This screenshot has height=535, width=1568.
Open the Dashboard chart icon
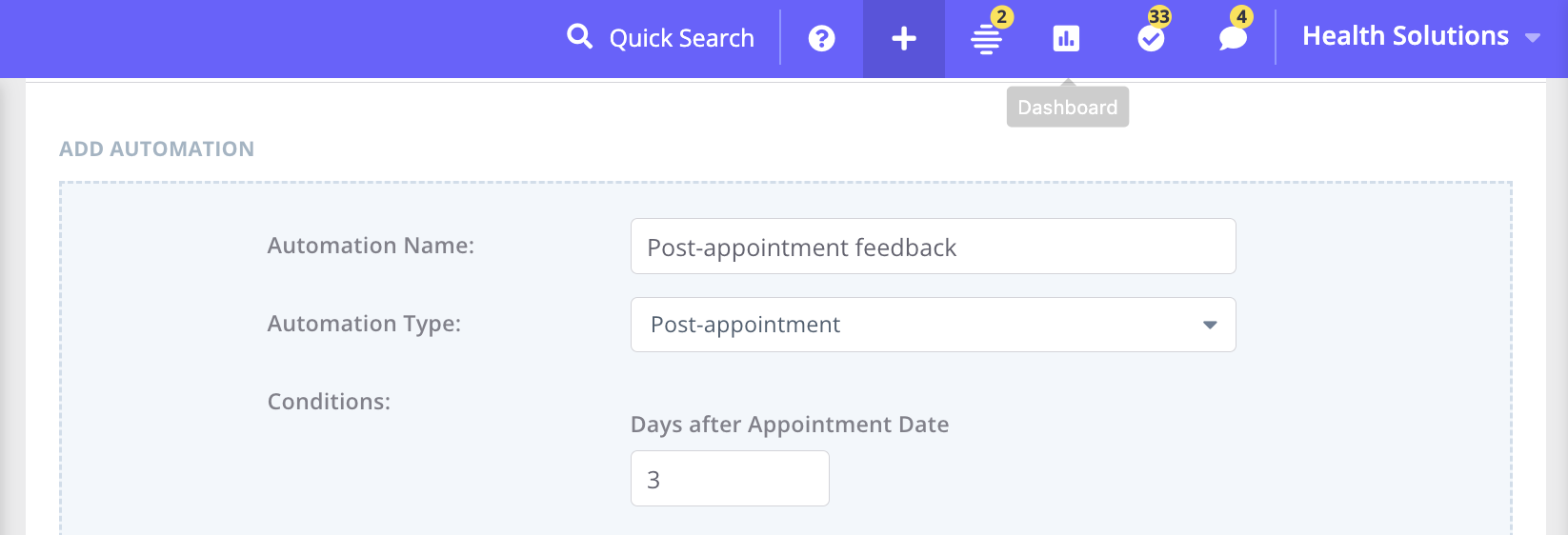1066,39
